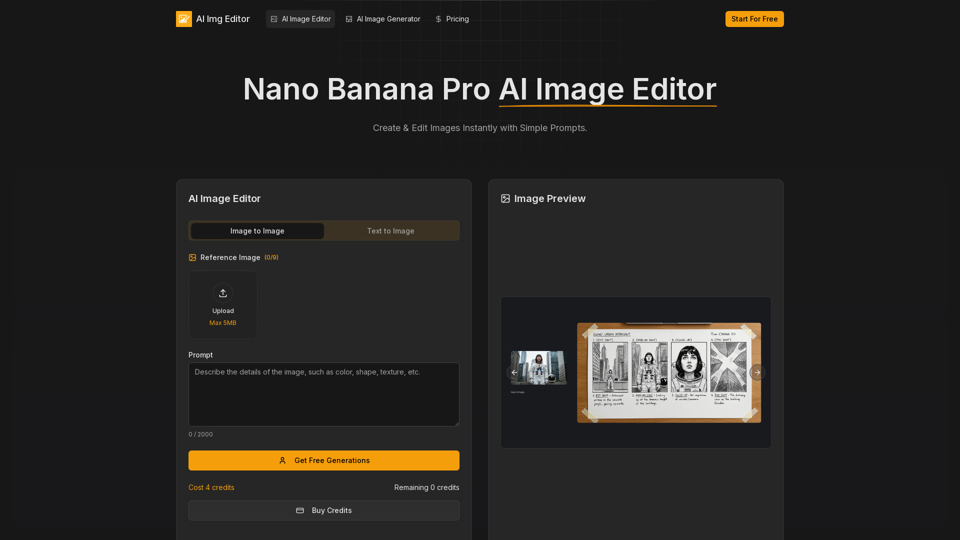Click the "0 / 2000" character counter
This screenshot has height=540, width=960.
click(x=201, y=434)
